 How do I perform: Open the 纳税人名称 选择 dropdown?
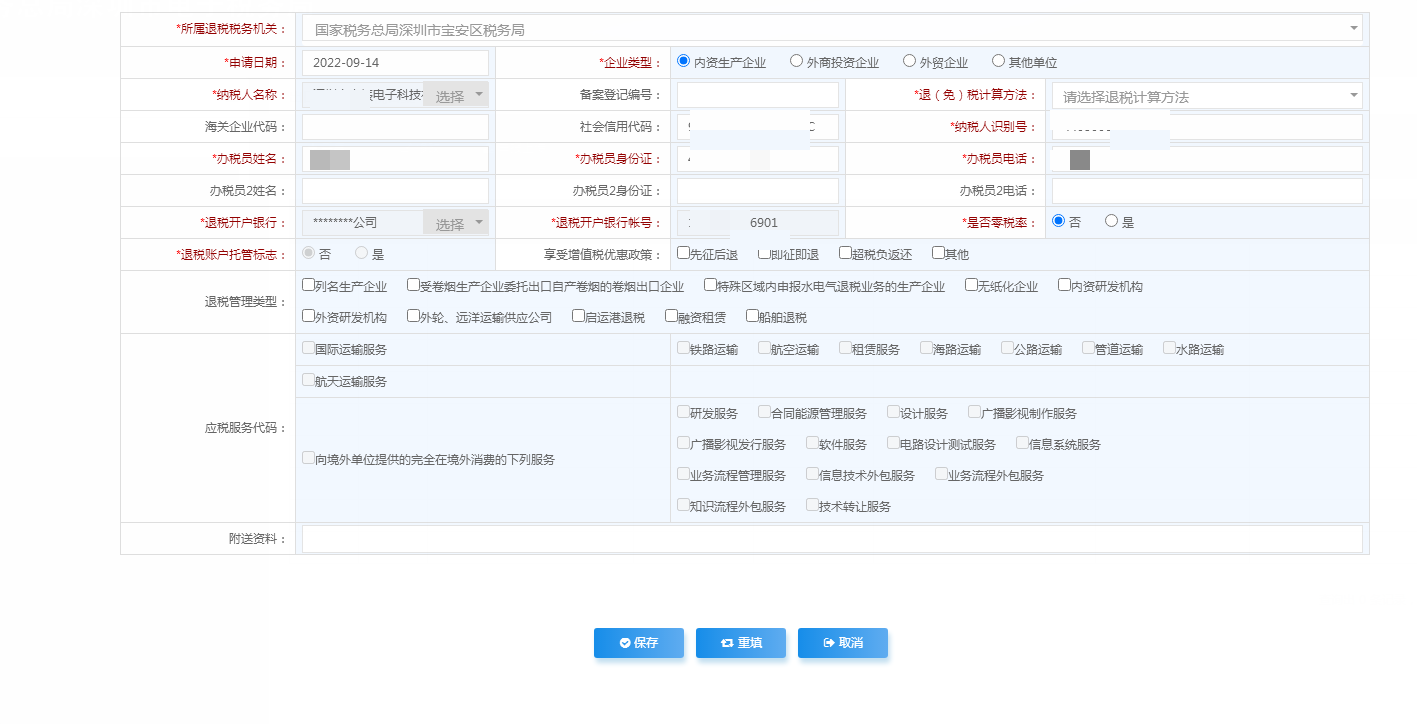[x=455, y=96]
